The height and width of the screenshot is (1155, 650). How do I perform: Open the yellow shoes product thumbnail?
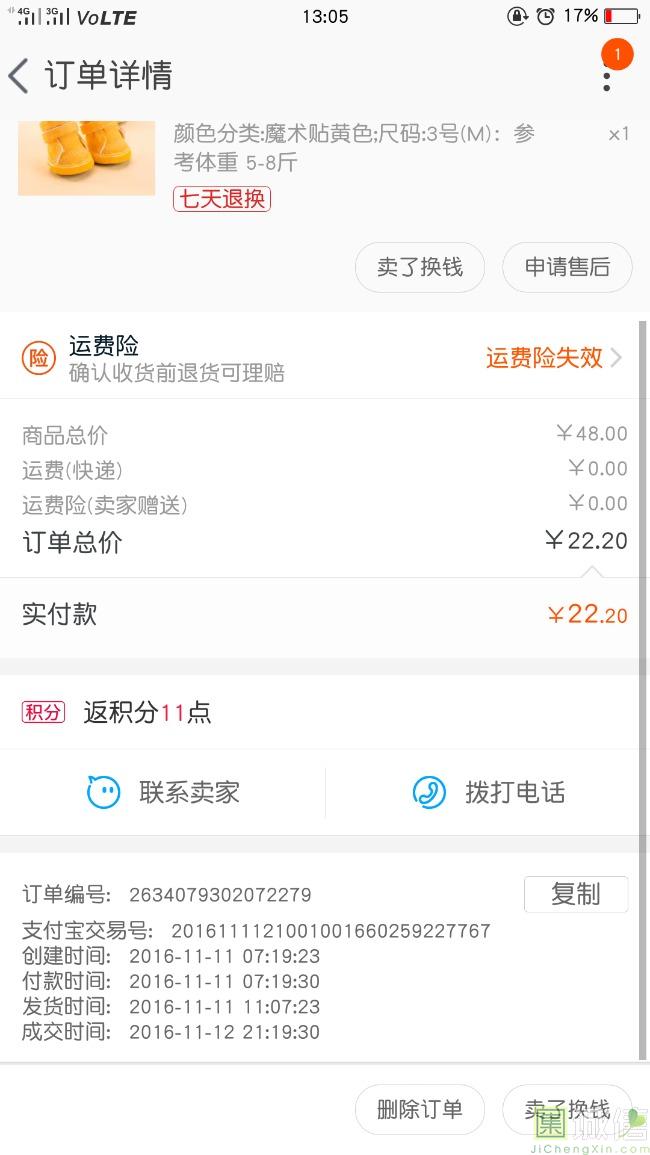click(x=87, y=158)
